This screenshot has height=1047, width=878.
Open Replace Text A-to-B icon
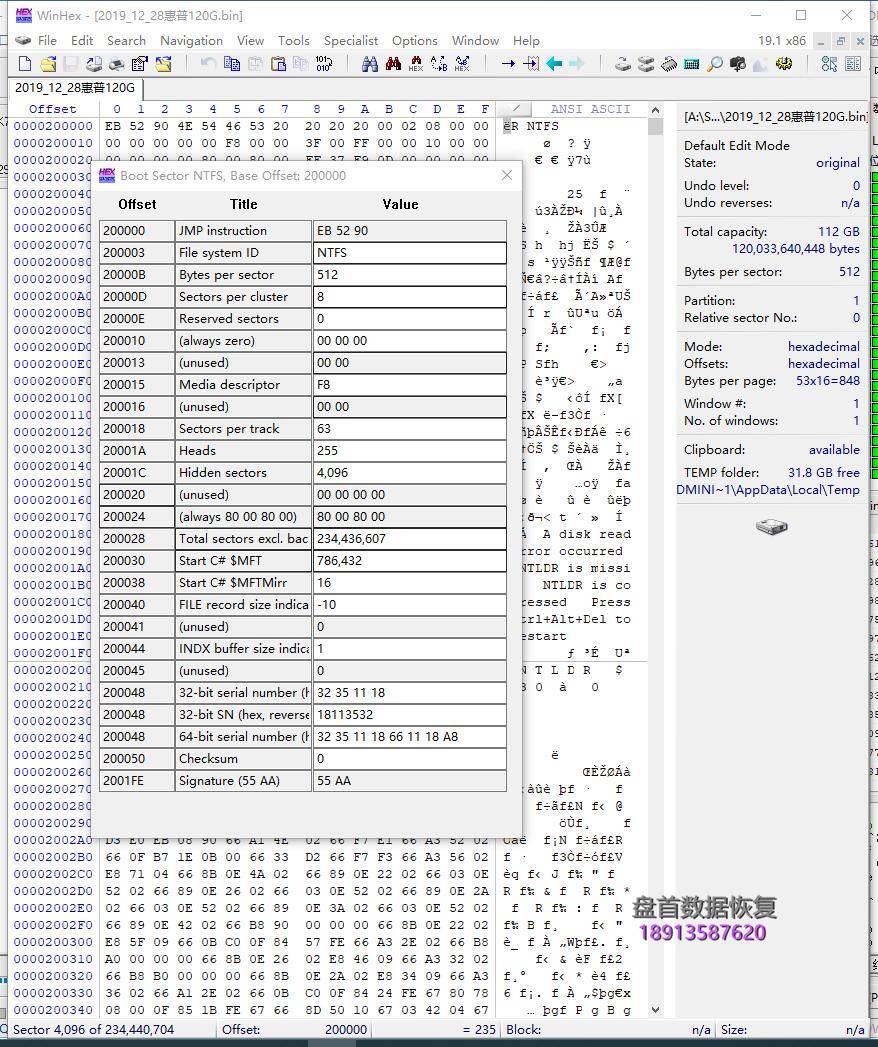439,64
